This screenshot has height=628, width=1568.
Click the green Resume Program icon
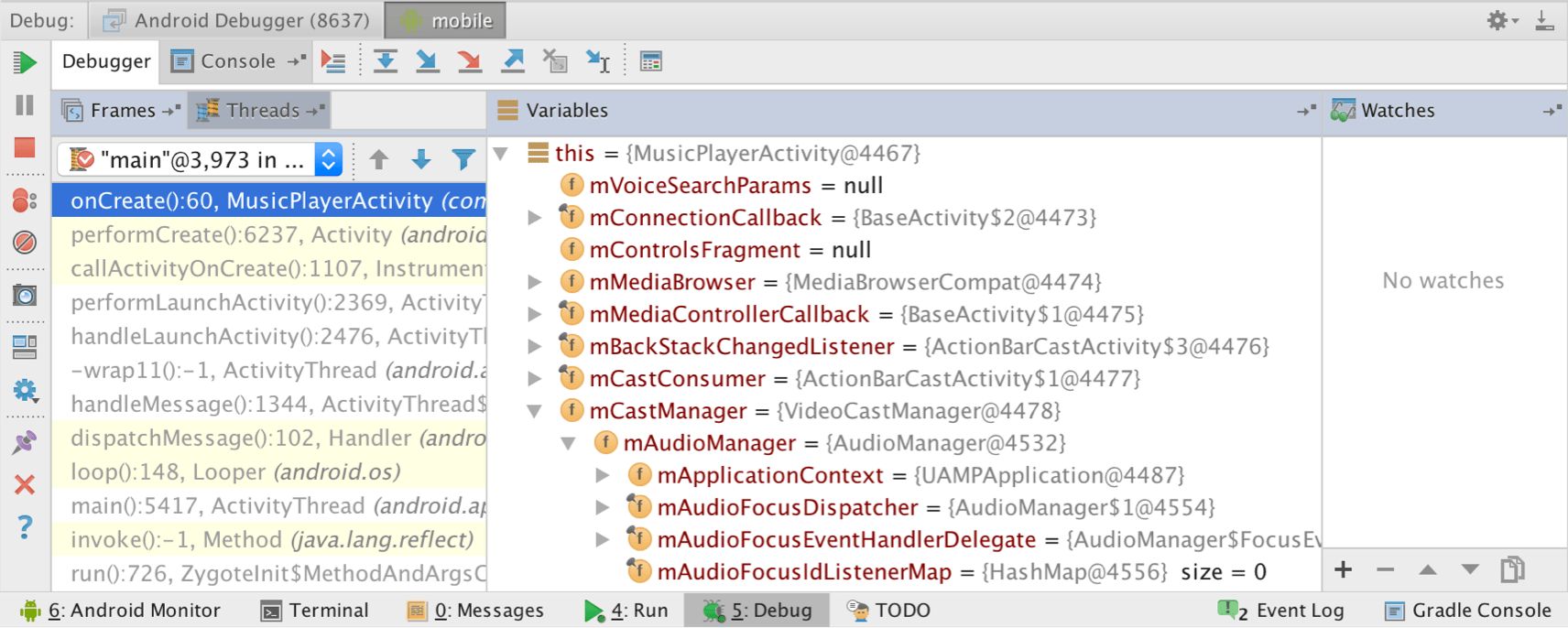[x=25, y=63]
